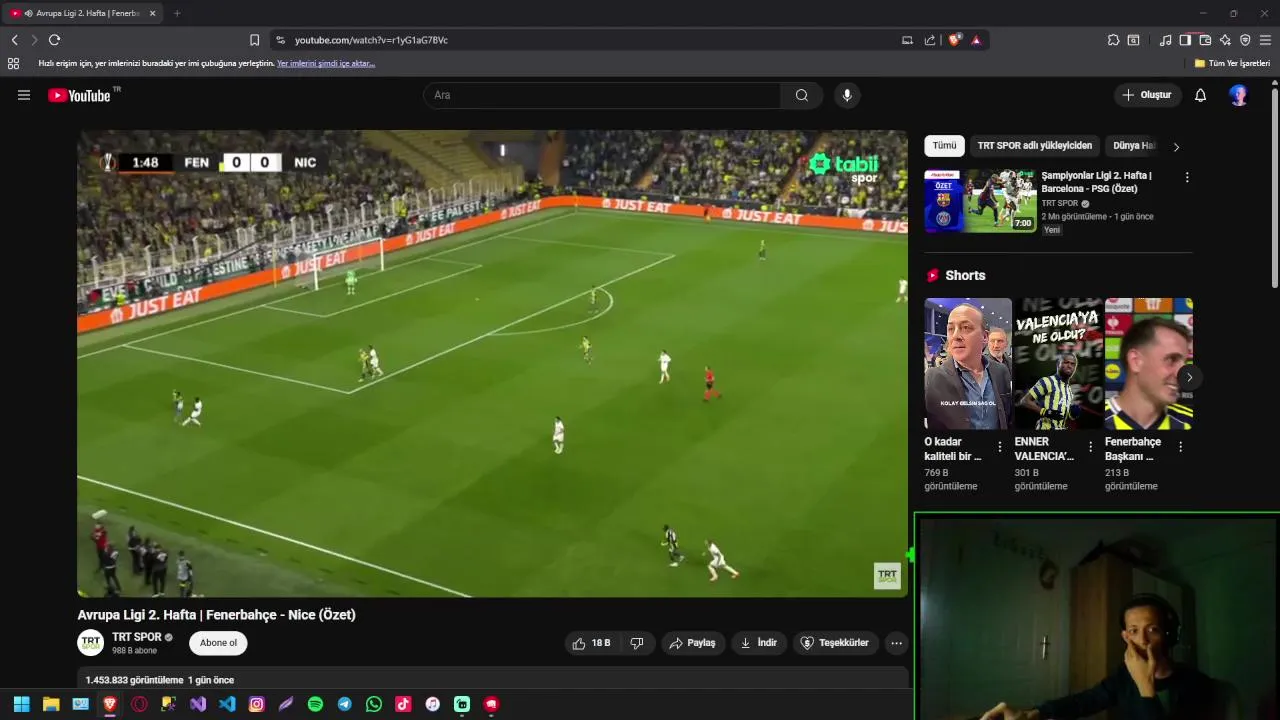Open Barcelona - PSG video thumbnail
Image resolution: width=1280 pixels, height=720 pixels.
[980, 201]
